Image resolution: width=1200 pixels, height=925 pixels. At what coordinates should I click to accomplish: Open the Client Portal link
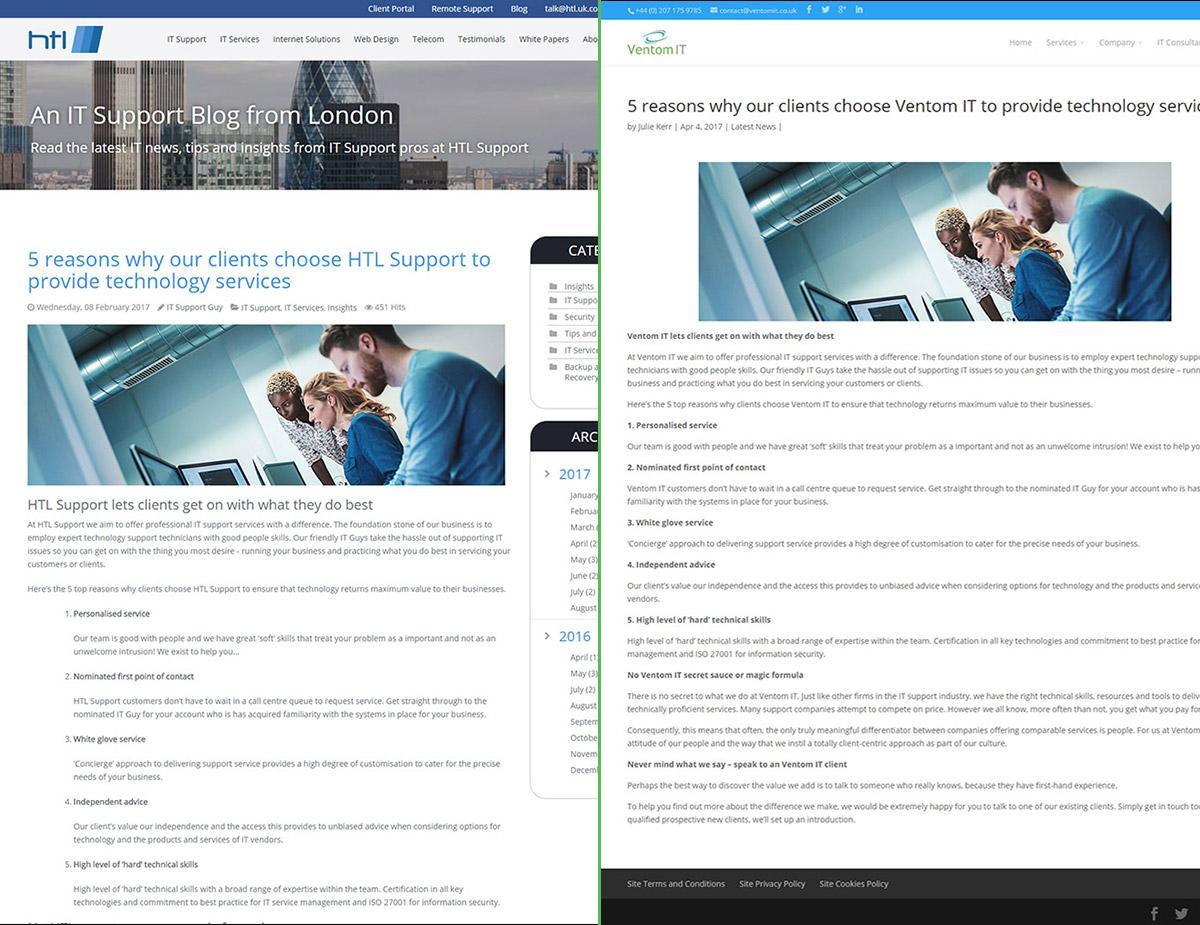click(x=391, y=9)
